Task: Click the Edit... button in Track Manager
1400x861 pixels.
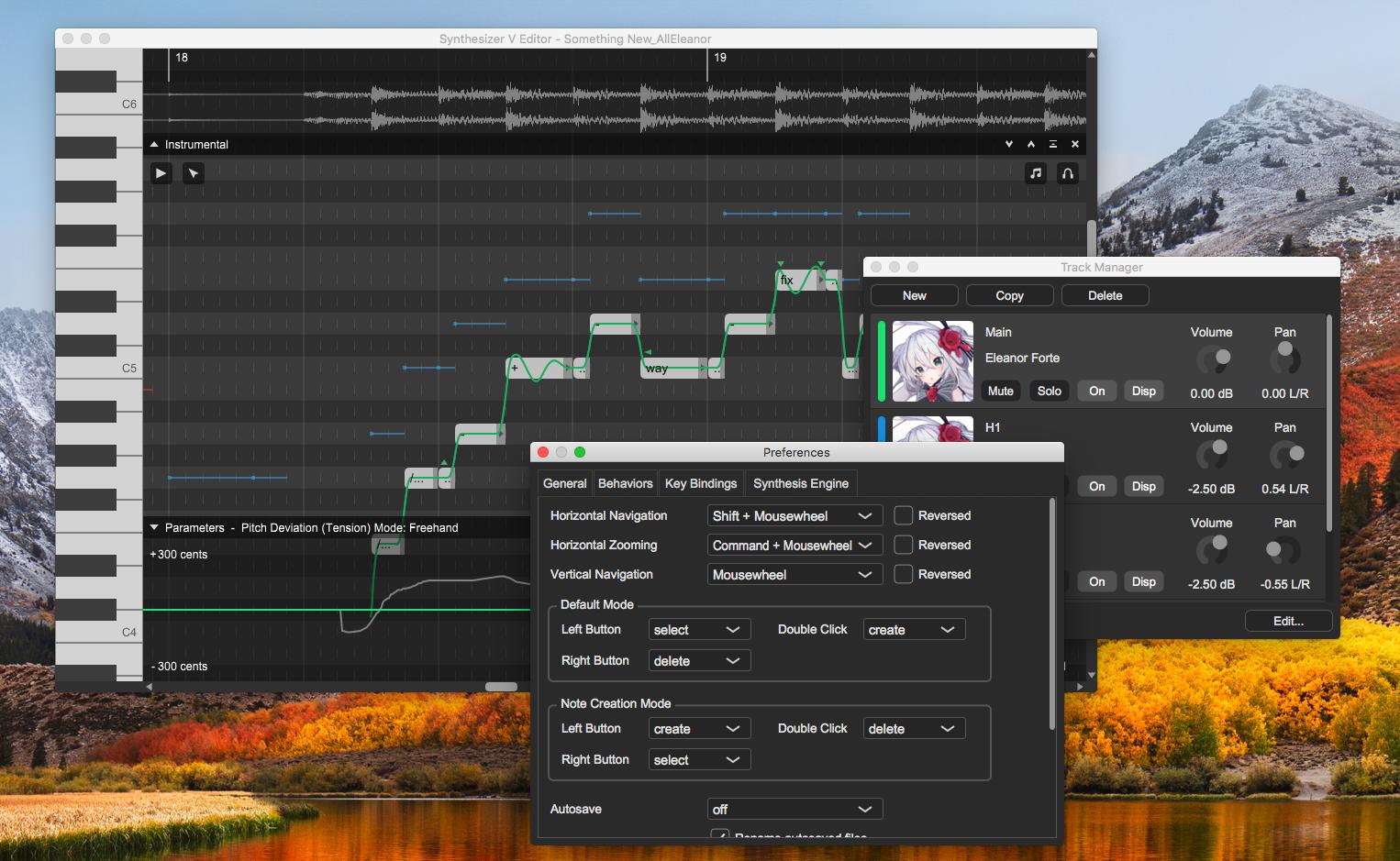Action: [1288, 621]
